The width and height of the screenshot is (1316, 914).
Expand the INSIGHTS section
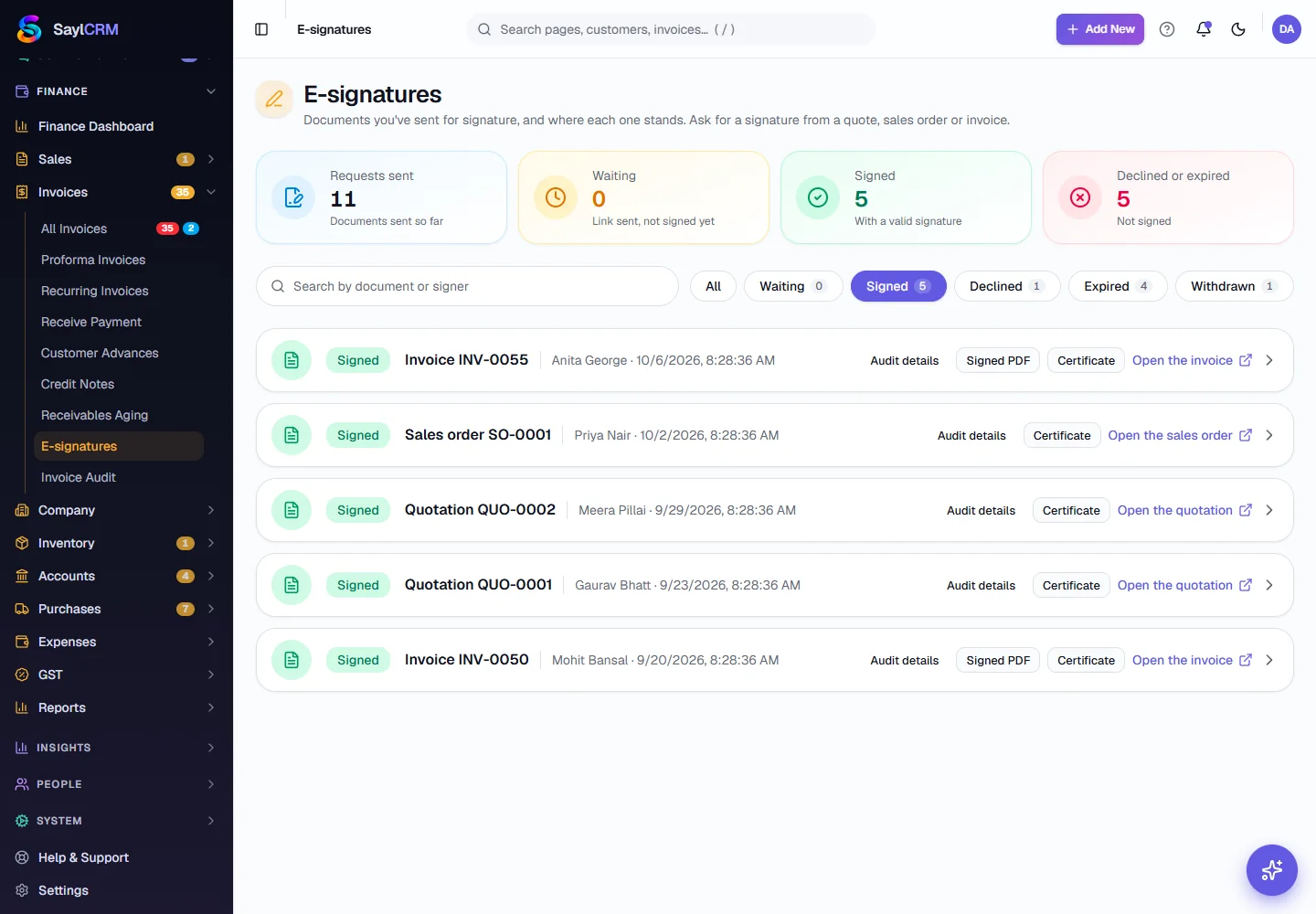116,748
